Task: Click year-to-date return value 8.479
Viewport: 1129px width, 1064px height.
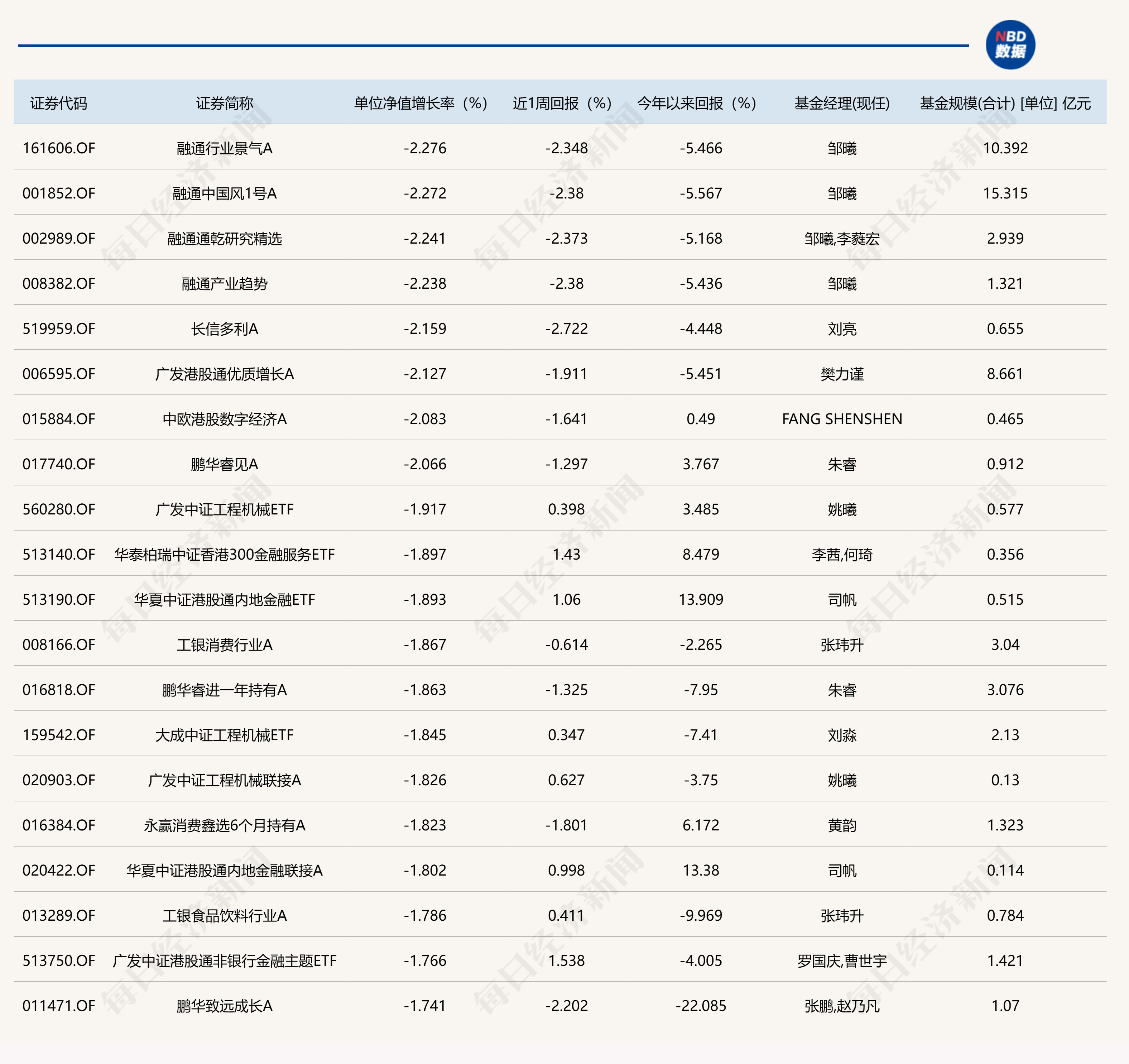Action: (x=701, y=555)
